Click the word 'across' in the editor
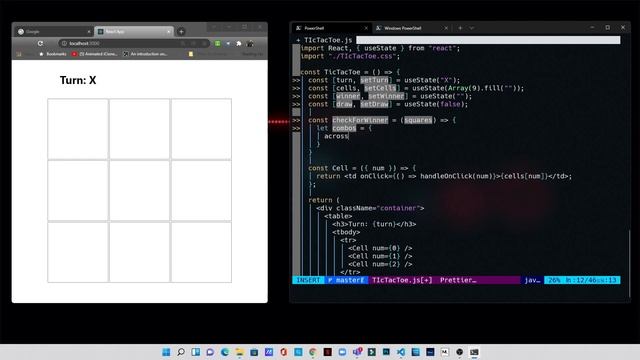 click(x=336, y=136)
